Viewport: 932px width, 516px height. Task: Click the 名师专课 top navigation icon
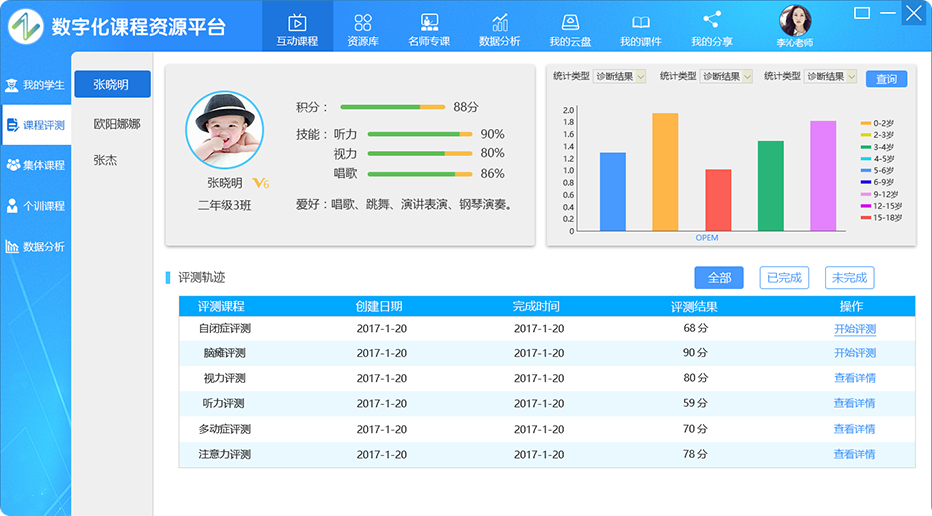pyautogui.click(x=429, y=23)
